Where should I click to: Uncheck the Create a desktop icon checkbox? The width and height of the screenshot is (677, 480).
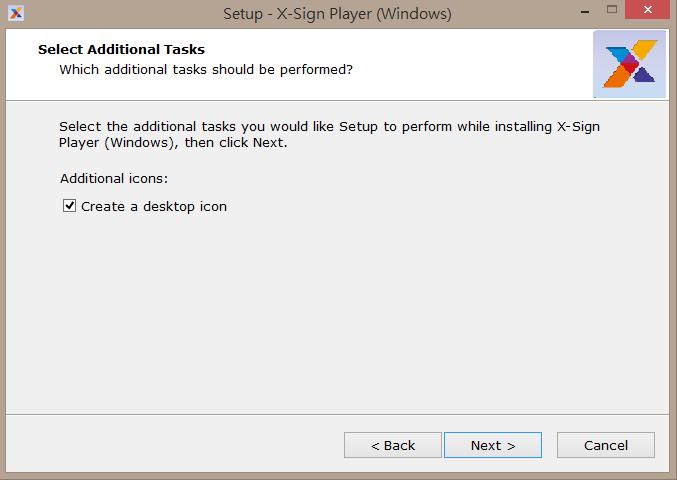pos(70,206)
